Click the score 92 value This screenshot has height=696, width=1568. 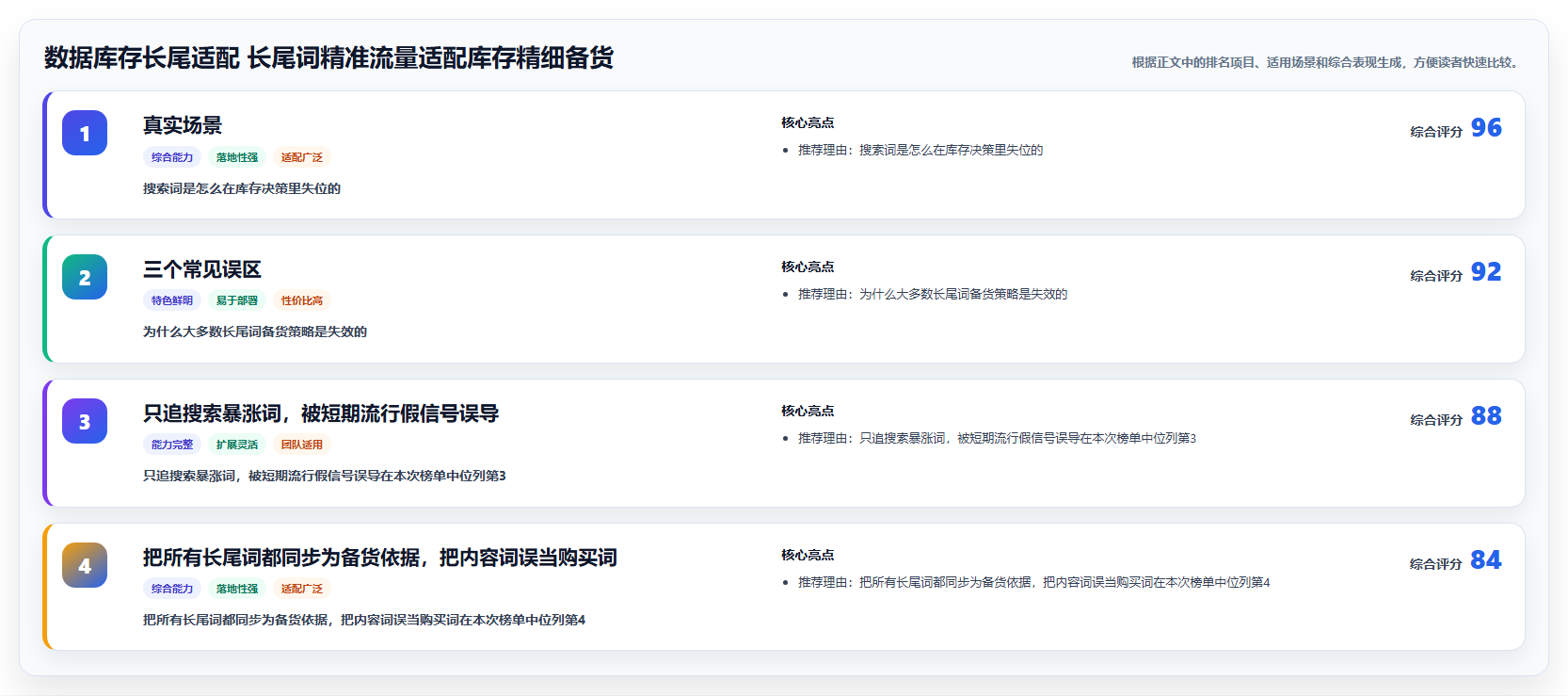pos(1486,271)
